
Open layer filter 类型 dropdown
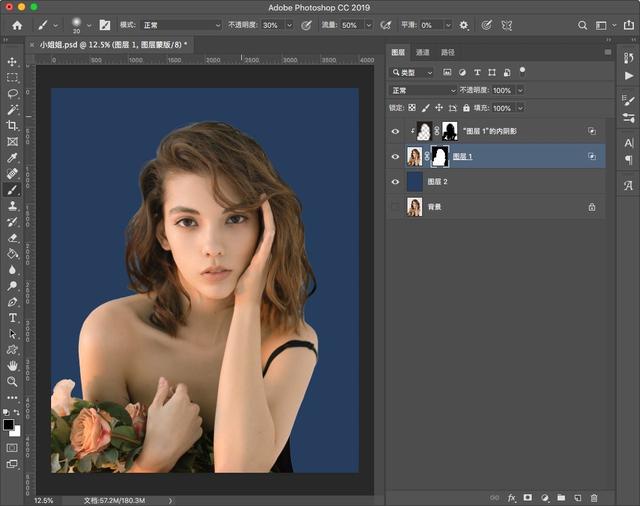tap(412, 73)
